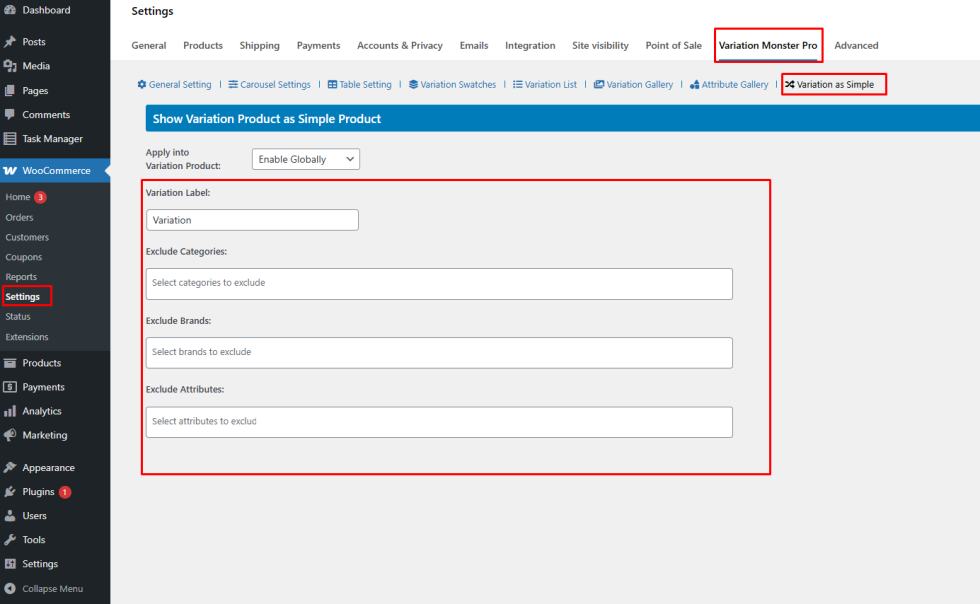Click the Users person icon
Viewport: 980px width, 604px height.
[x=9, y=516]
